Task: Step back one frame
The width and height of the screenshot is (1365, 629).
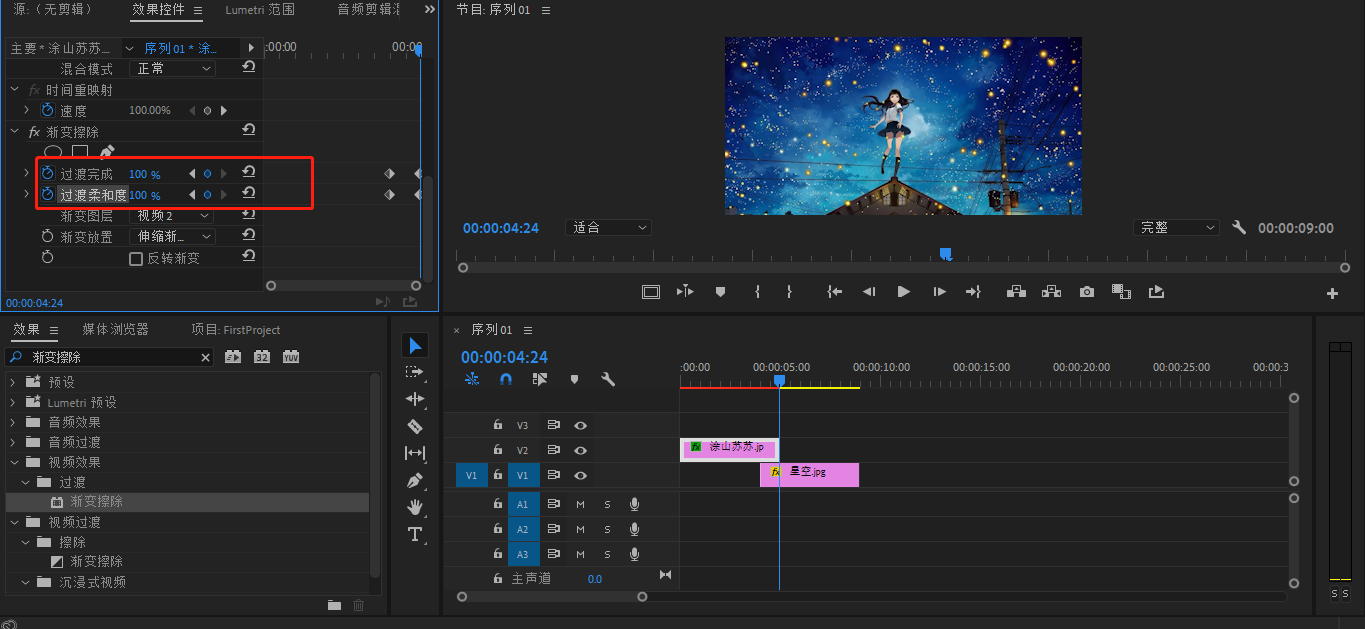Action: [x=869, y=292]
